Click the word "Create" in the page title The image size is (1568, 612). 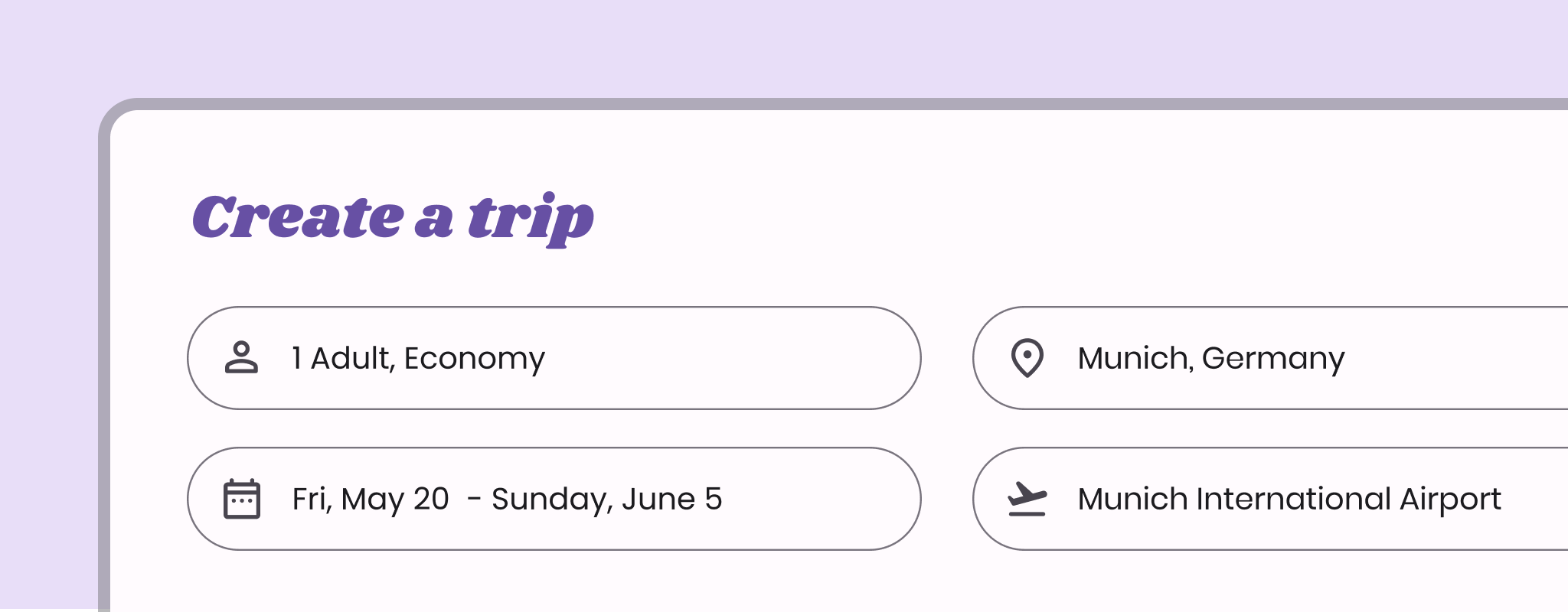297,218
